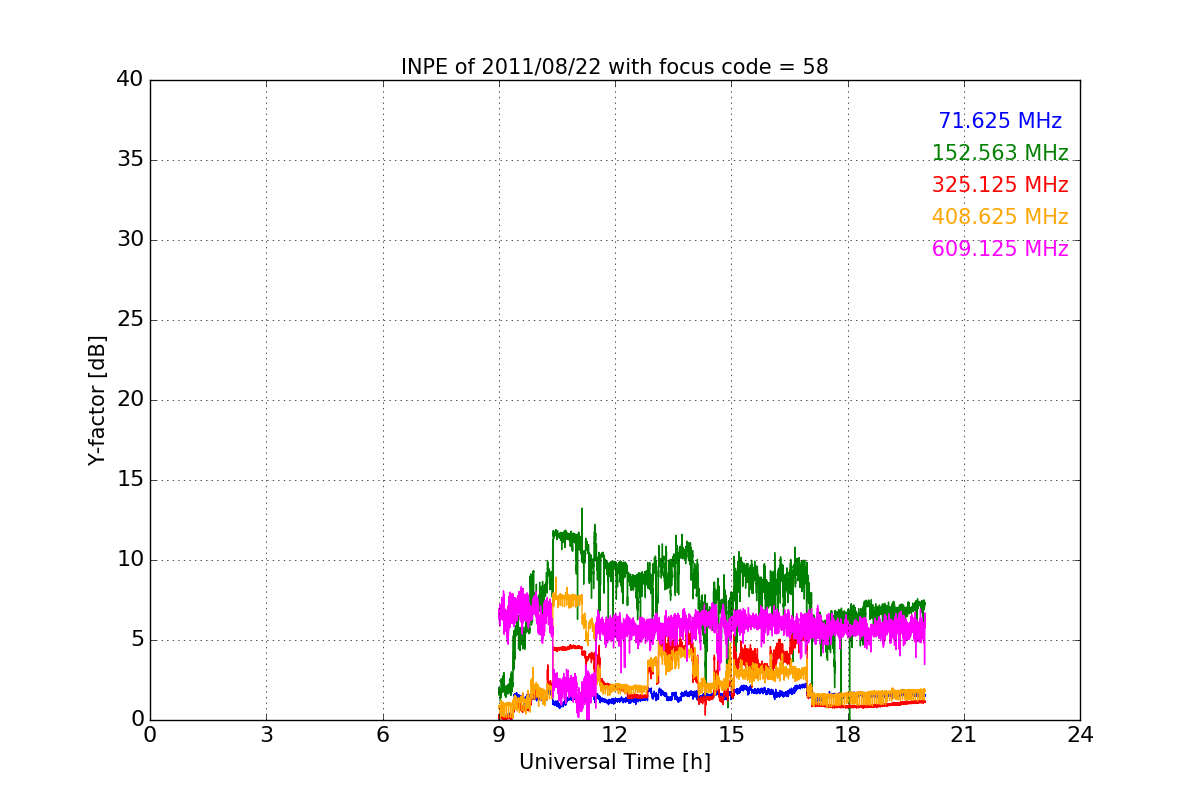Click the y-axis tick label 25
The width and height of the screenshot is (1200, 800).
click(130, 320)
